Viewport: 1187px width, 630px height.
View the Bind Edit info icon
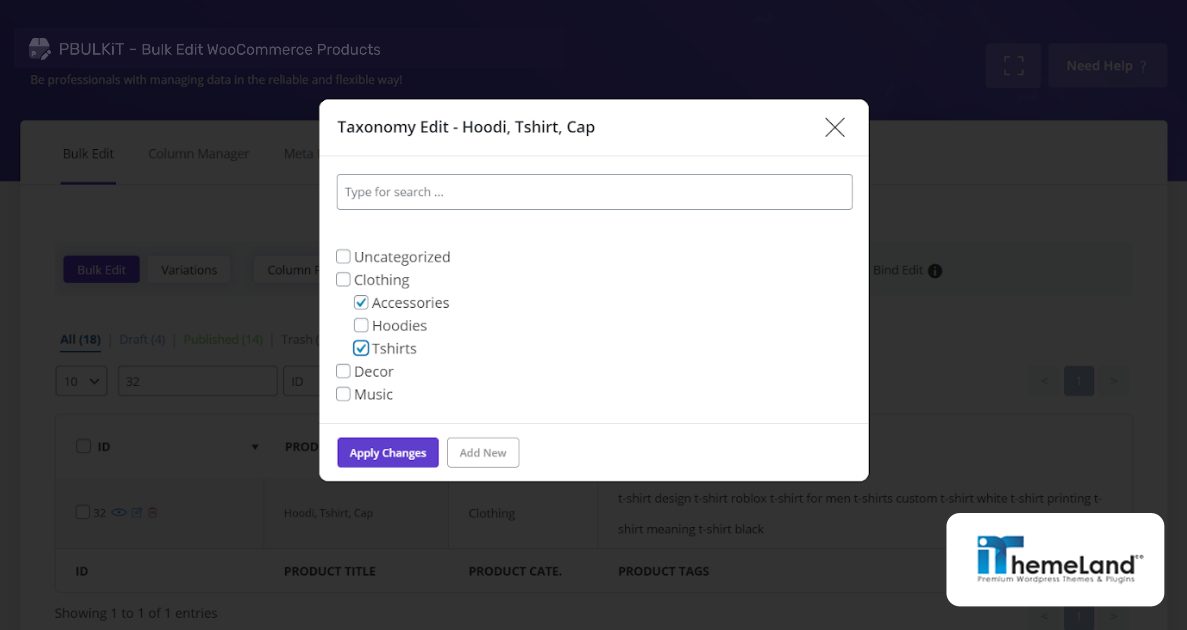click(934, 270)
